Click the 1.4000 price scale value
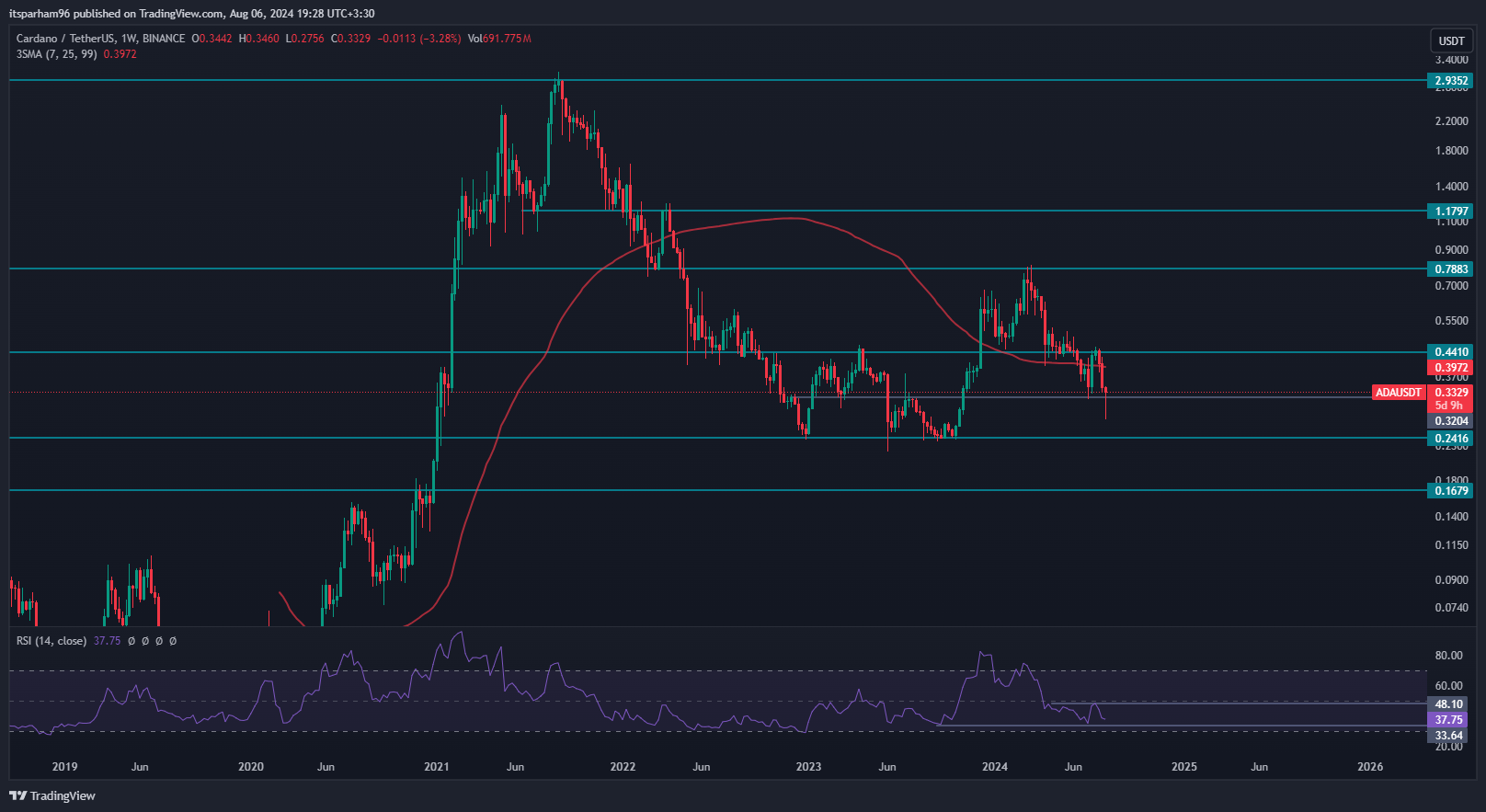Viewport: 1486px width, 812px height. click(1451, 187)
